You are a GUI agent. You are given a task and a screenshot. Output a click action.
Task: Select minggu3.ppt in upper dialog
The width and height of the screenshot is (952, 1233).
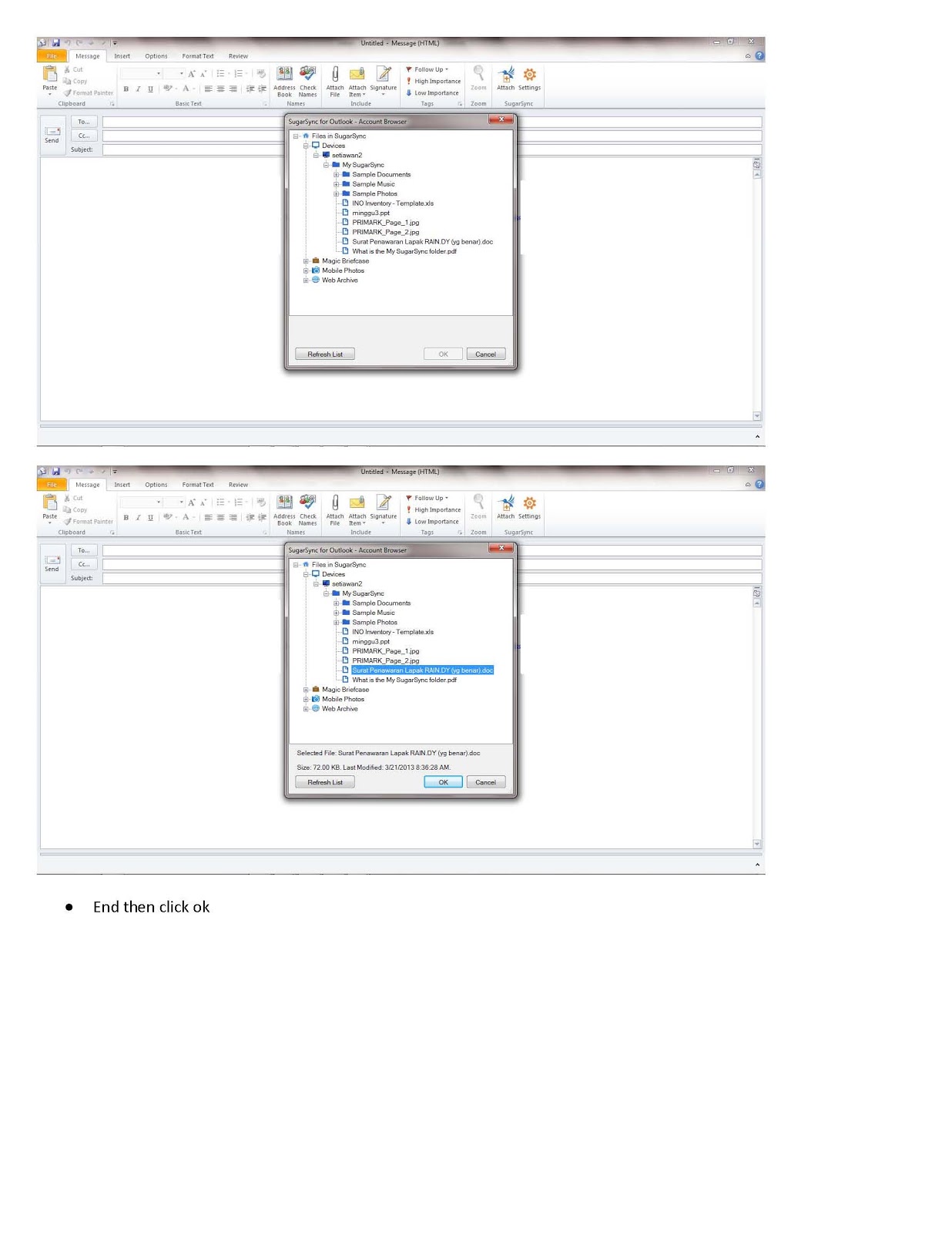(x=371, y=213)
